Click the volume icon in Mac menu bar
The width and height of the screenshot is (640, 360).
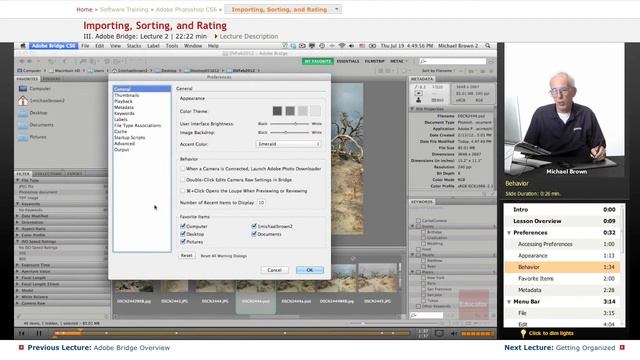pos(351,46)
